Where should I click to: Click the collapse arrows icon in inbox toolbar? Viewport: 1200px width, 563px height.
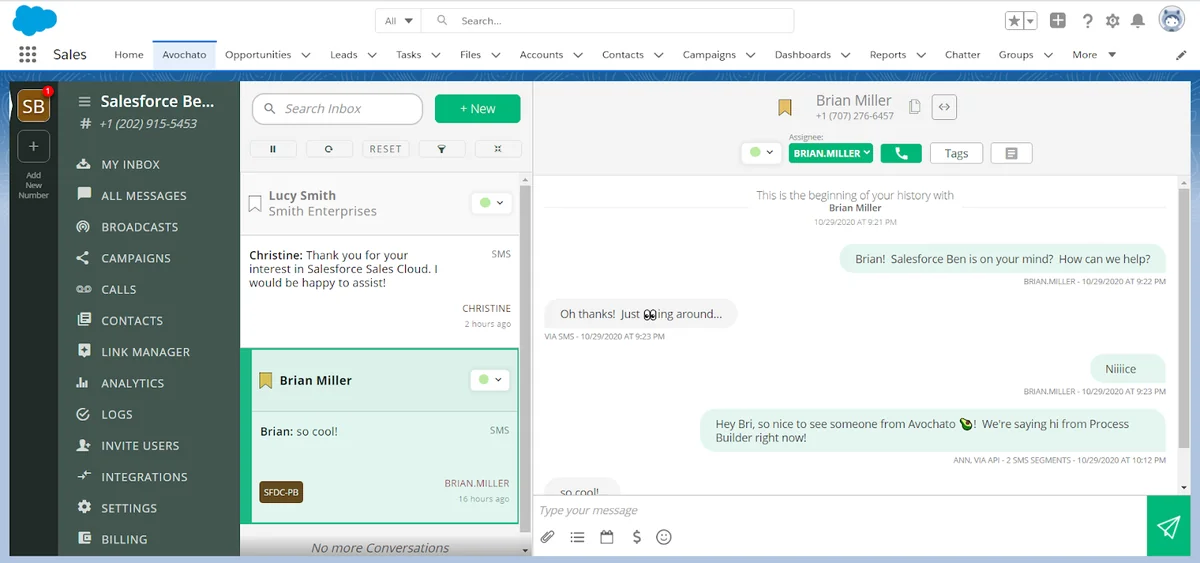(x=497, y=149)
